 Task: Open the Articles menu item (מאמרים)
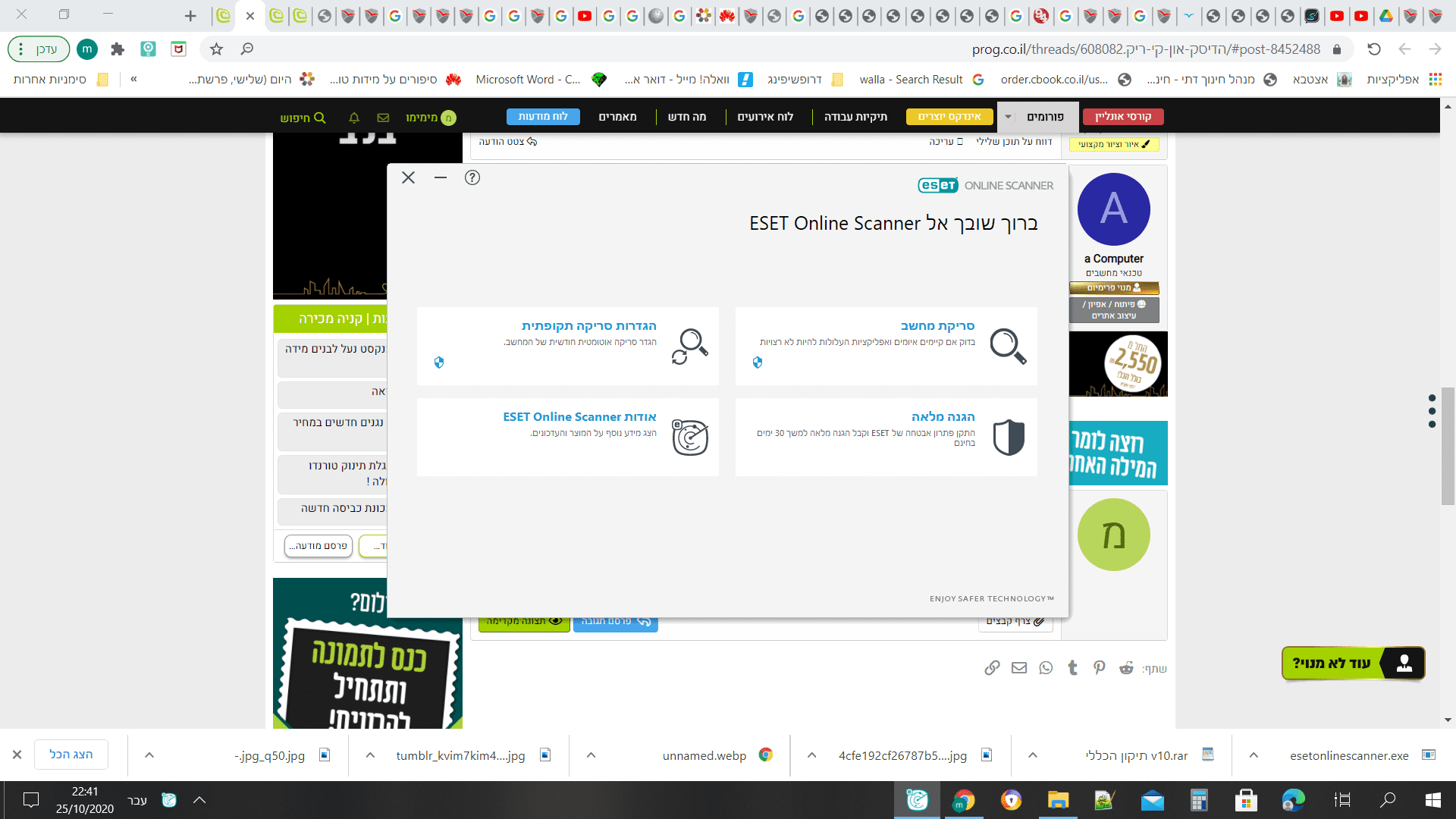coord(617,117)
